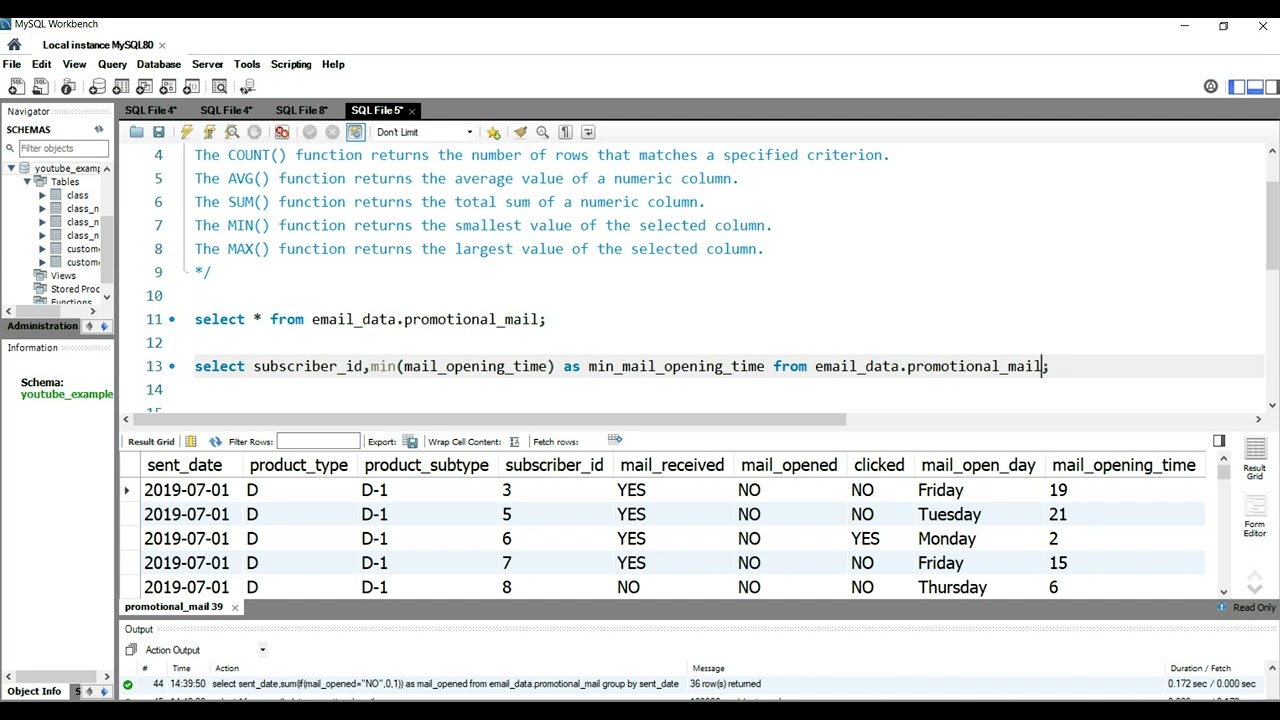Click the Filter objects input field
Viewport: 1280px width, 720px height.
[63, 148]
